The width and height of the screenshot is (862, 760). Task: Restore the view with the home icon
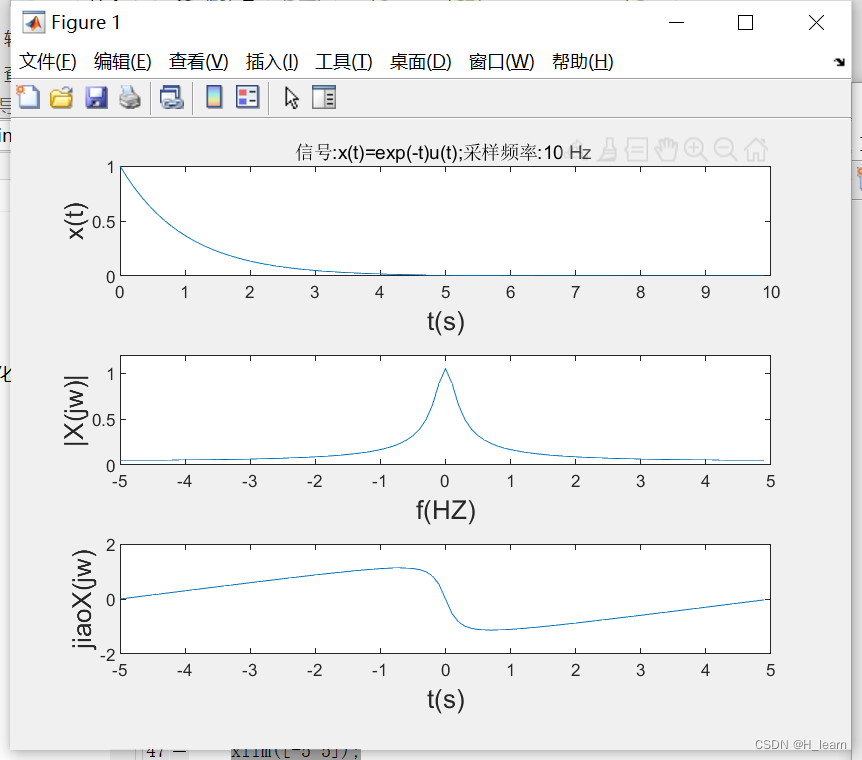pyautogui.click(x=756, y=149)
